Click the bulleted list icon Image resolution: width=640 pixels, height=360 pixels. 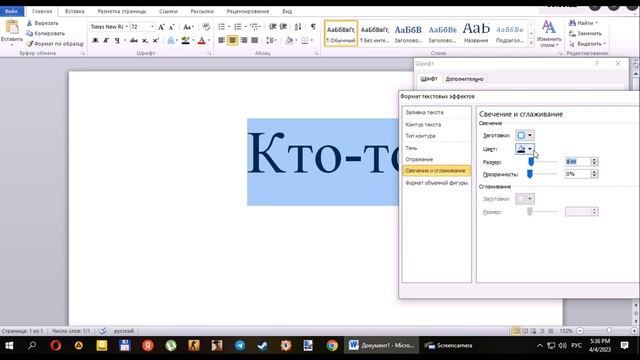(222, 27)
